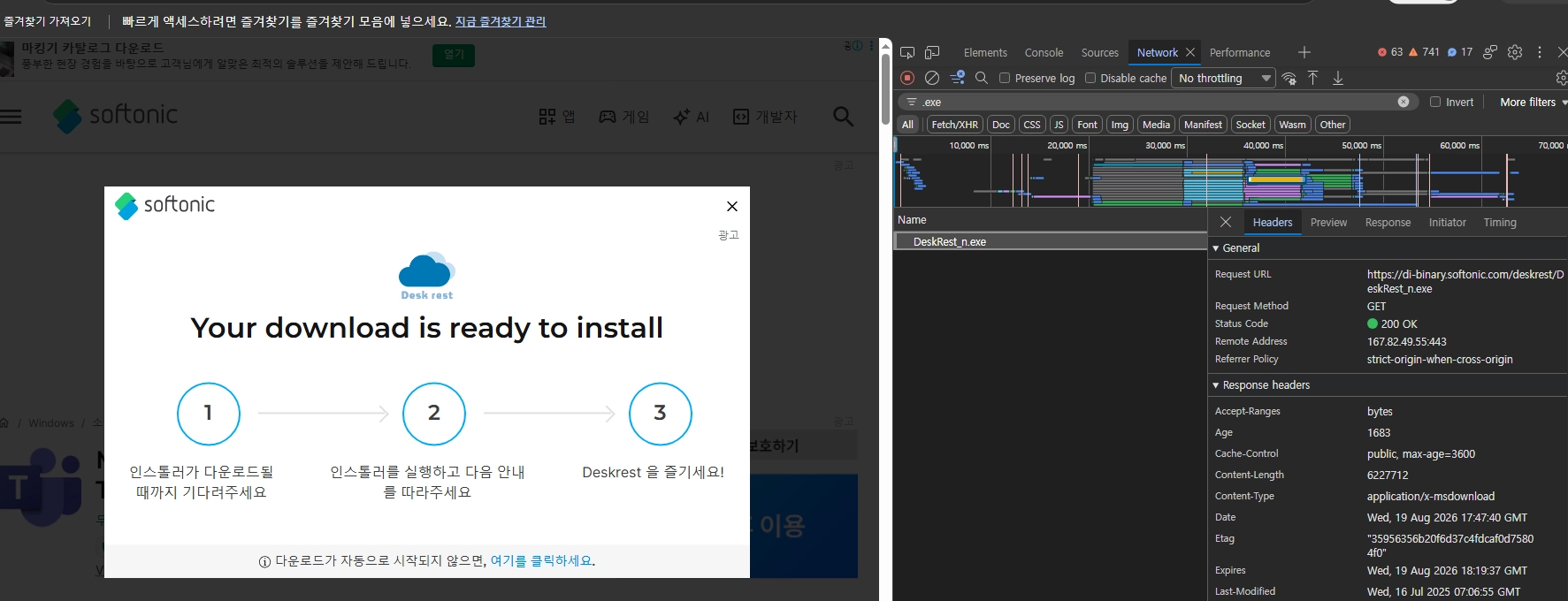Open the No throttling dropdown
This screenshot has width=1568, height=601.
(1223, 78)
